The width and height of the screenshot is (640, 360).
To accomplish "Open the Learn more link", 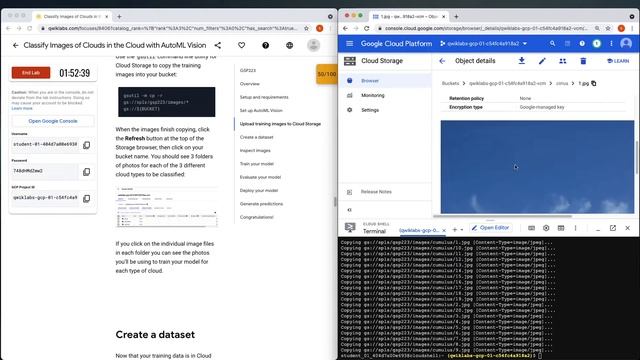I will coord(22,109).
